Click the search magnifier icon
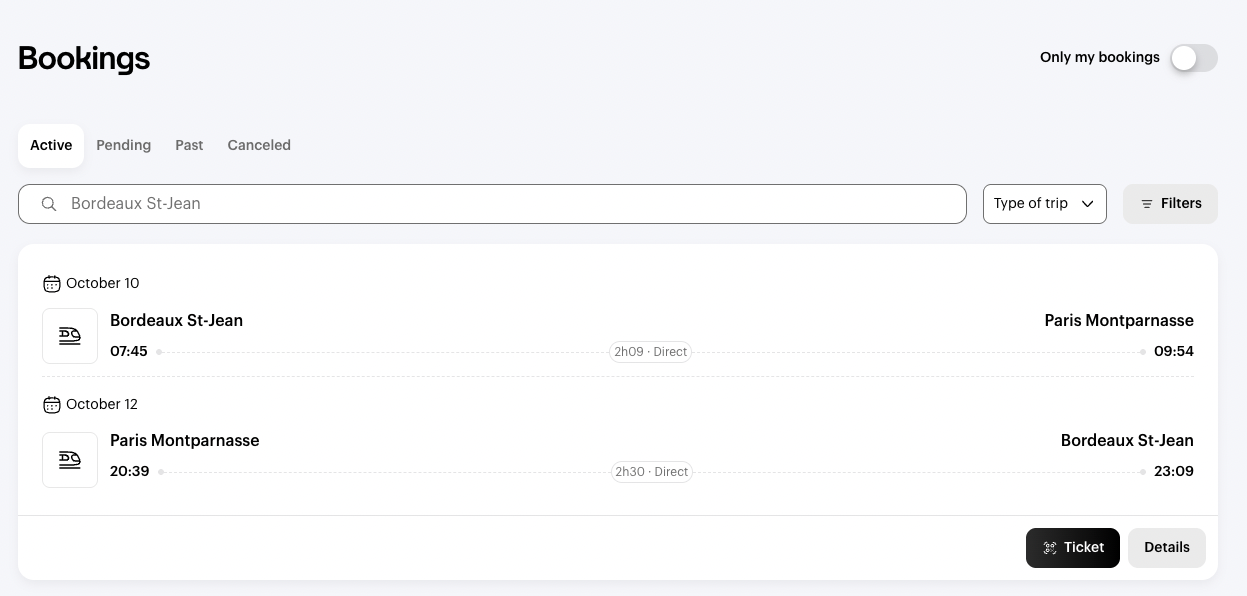 [48, 204]
